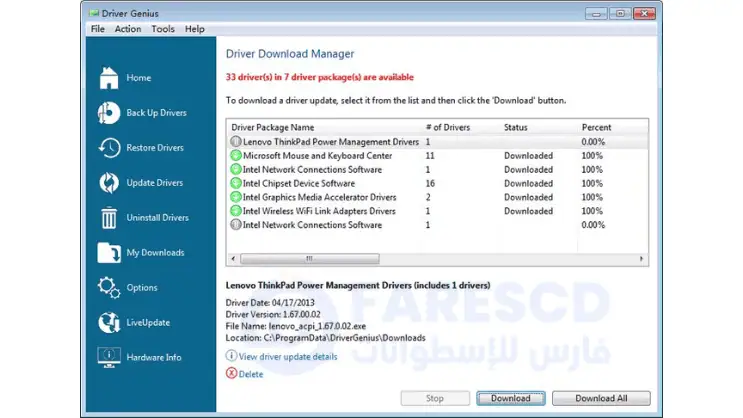The width and height of the screenshot is (743, 418).
Task: Open the File menu
Action: click(x=97, y=29)
